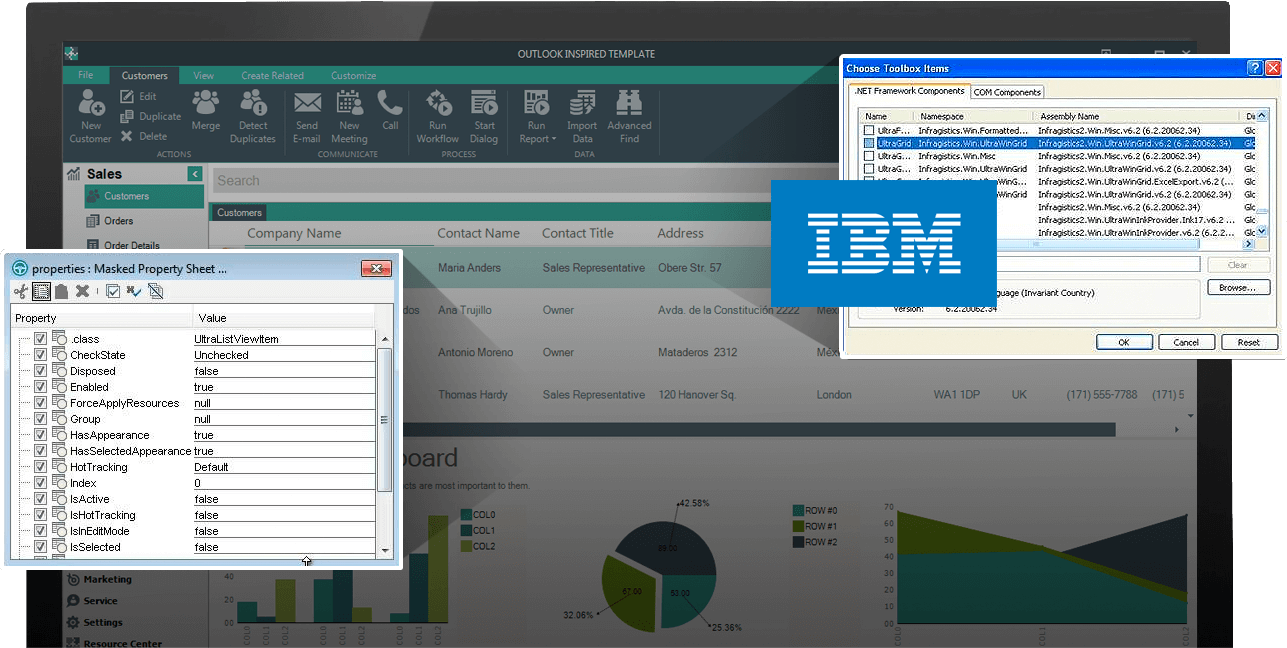Click the olive ROW #1 legend swatch
This screenshot has height=648, width=1287.
click(798, 526)
